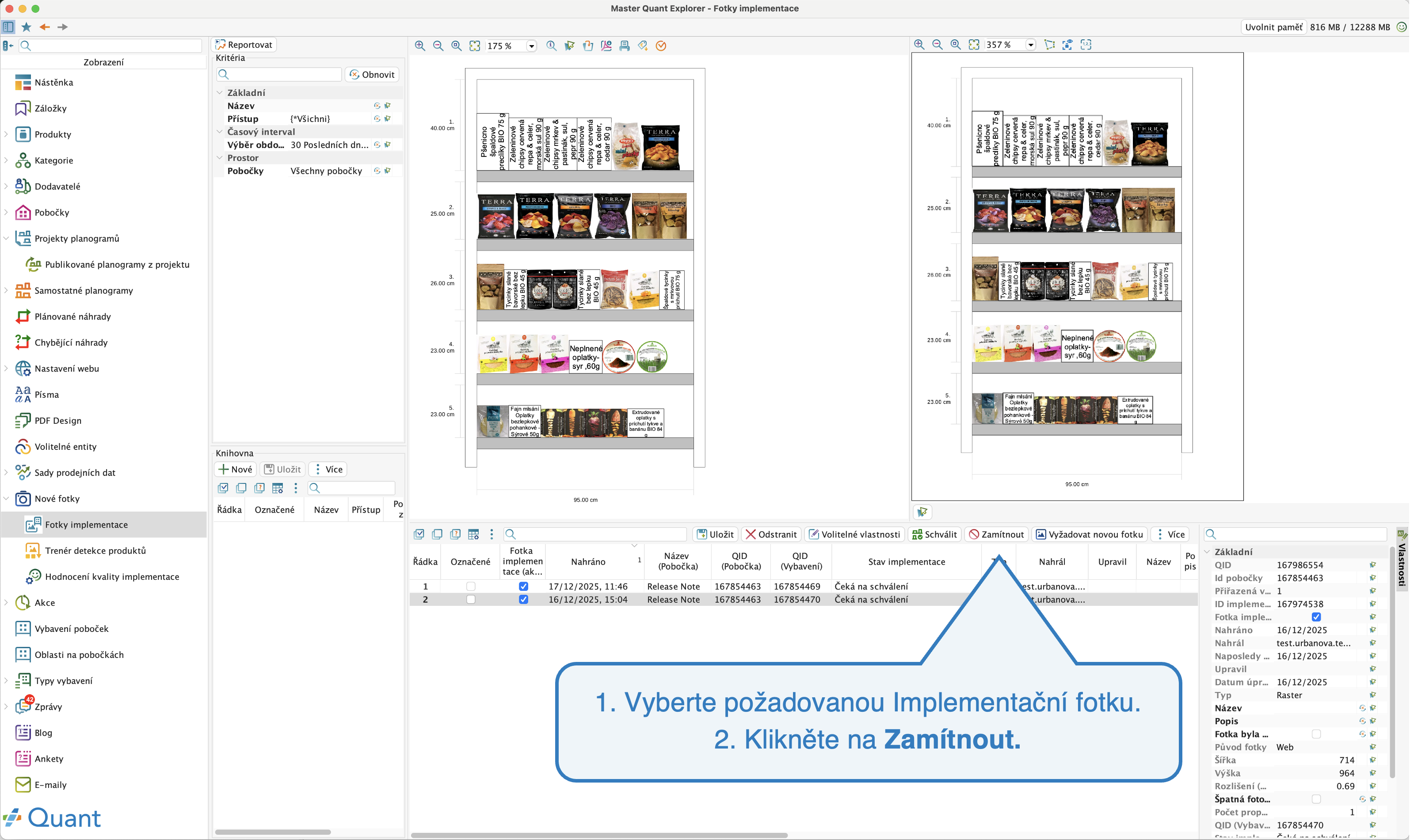The image size is (1410, 840).
Task: Collapse the Projekty planogramů tree node
Action: (x=6, y=238)
